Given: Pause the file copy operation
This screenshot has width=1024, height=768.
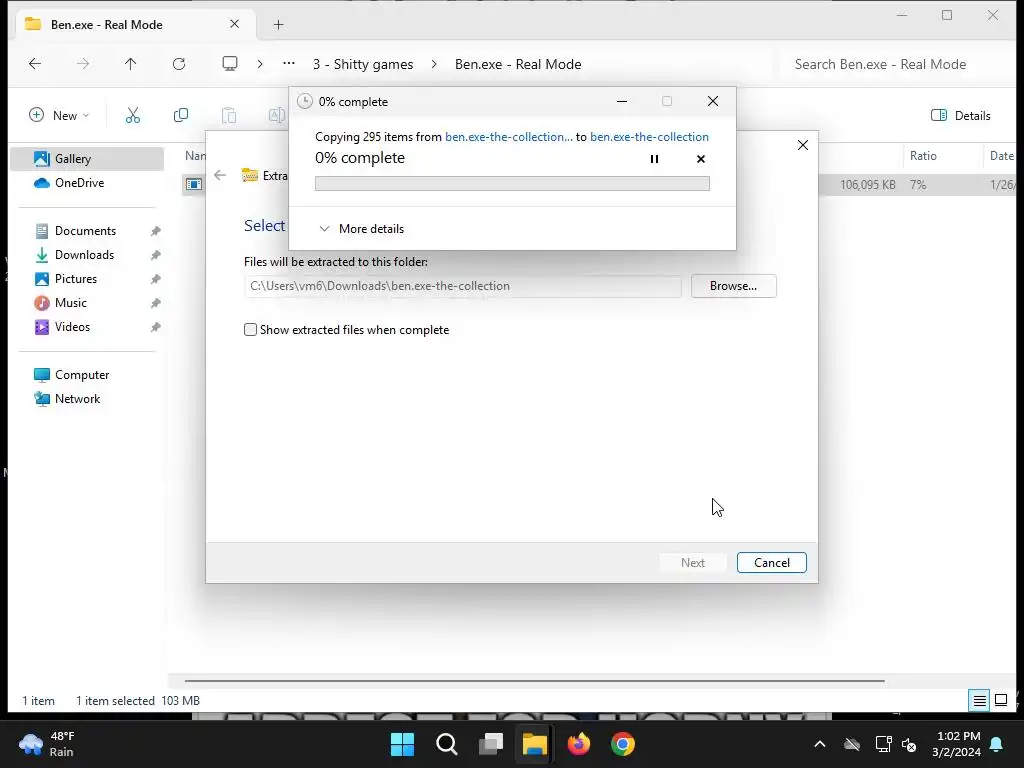Looking at the screenshot, I should 654,159.
